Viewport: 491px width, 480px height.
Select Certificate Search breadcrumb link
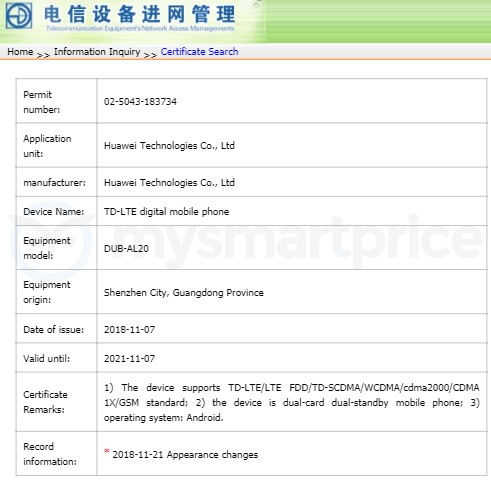(199, 52)
